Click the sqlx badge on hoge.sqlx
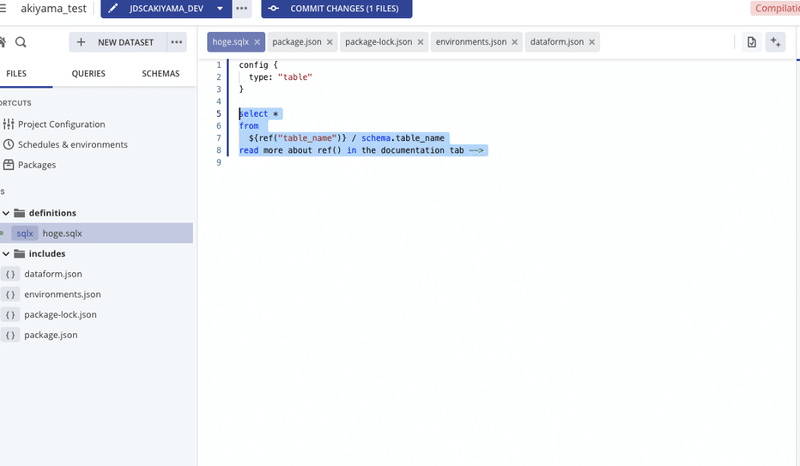800x466 pixels. click(24, 233)
